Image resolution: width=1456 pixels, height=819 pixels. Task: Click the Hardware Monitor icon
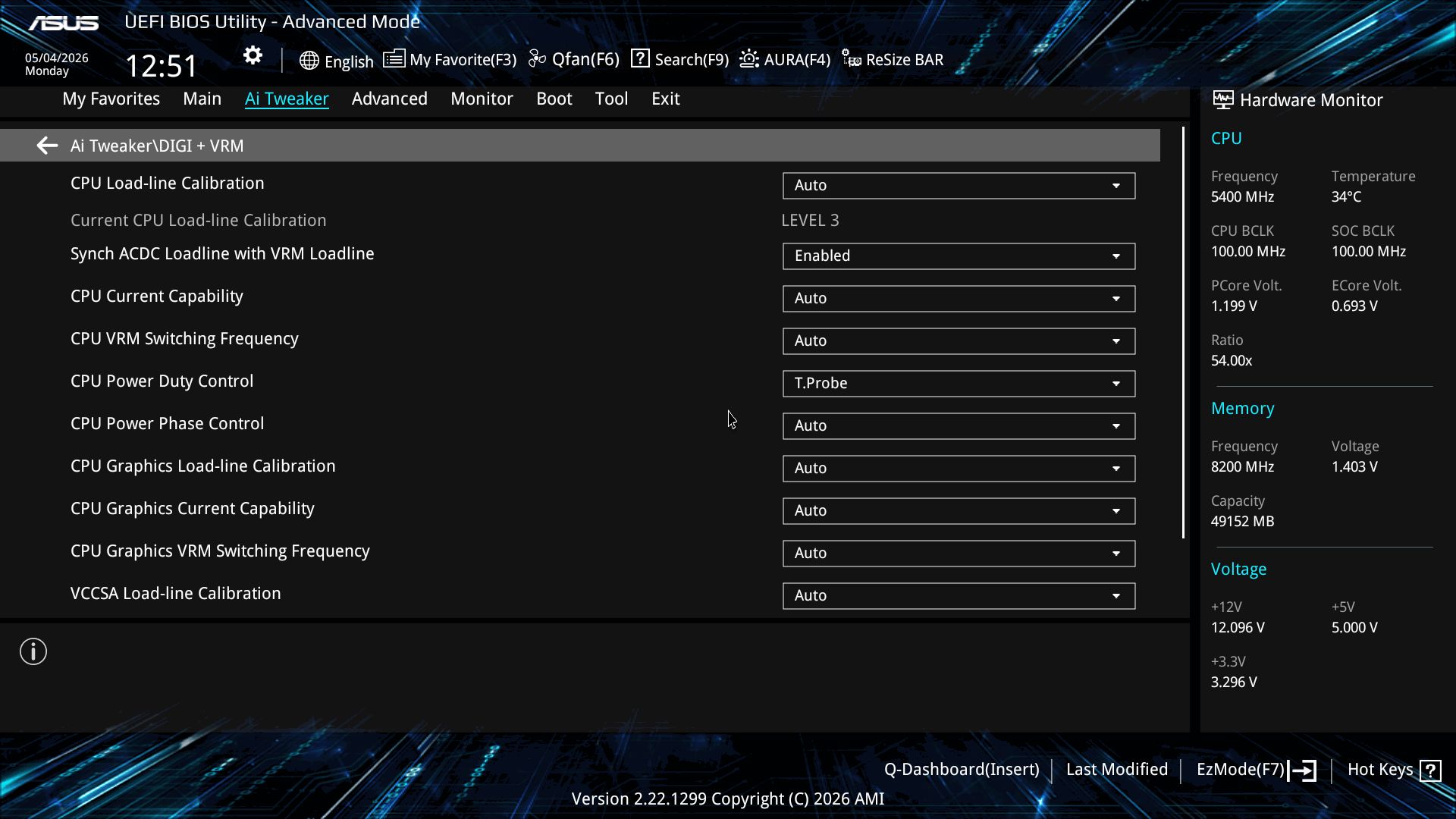click(x=1222, y=99)
